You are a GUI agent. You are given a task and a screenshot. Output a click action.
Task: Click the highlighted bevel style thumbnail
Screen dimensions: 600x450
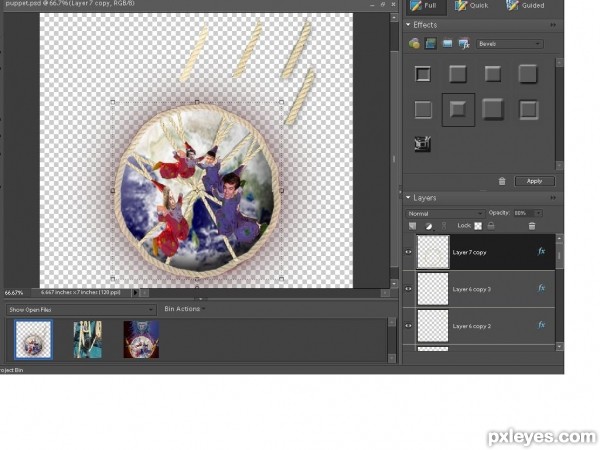458,109
